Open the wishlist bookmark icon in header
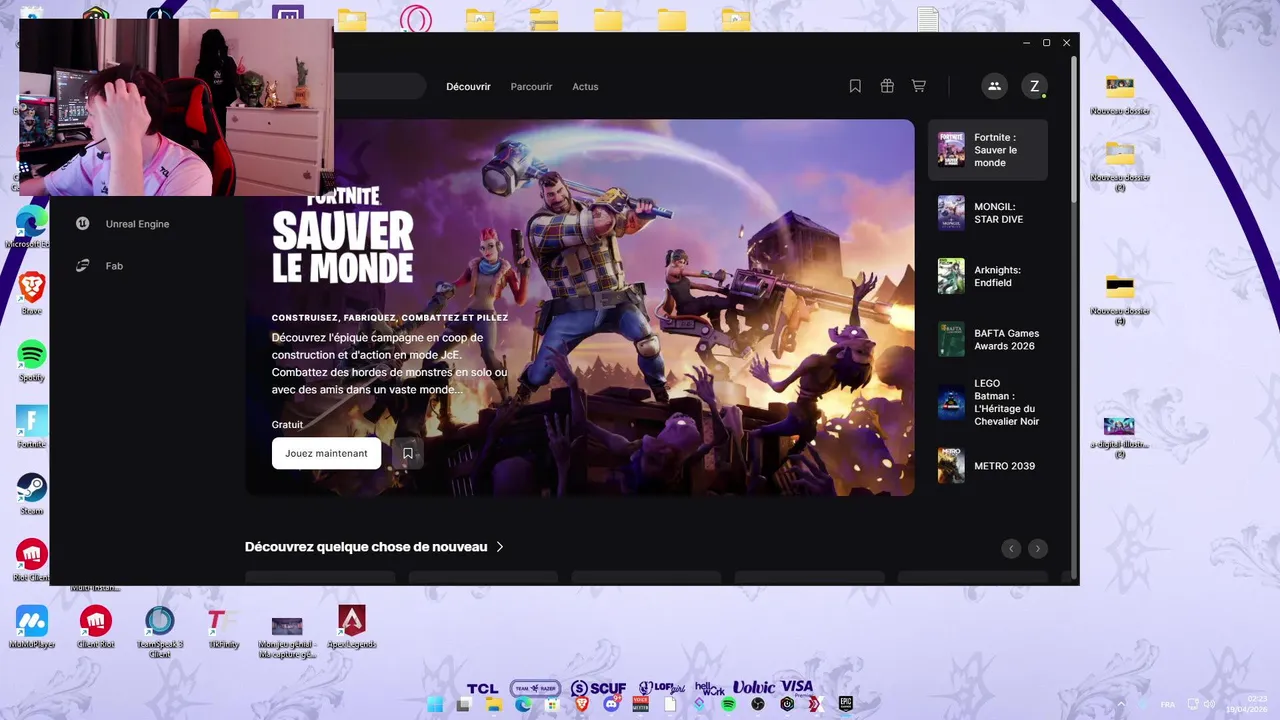The image size is (1280, 720). click(x=855, y=86)
